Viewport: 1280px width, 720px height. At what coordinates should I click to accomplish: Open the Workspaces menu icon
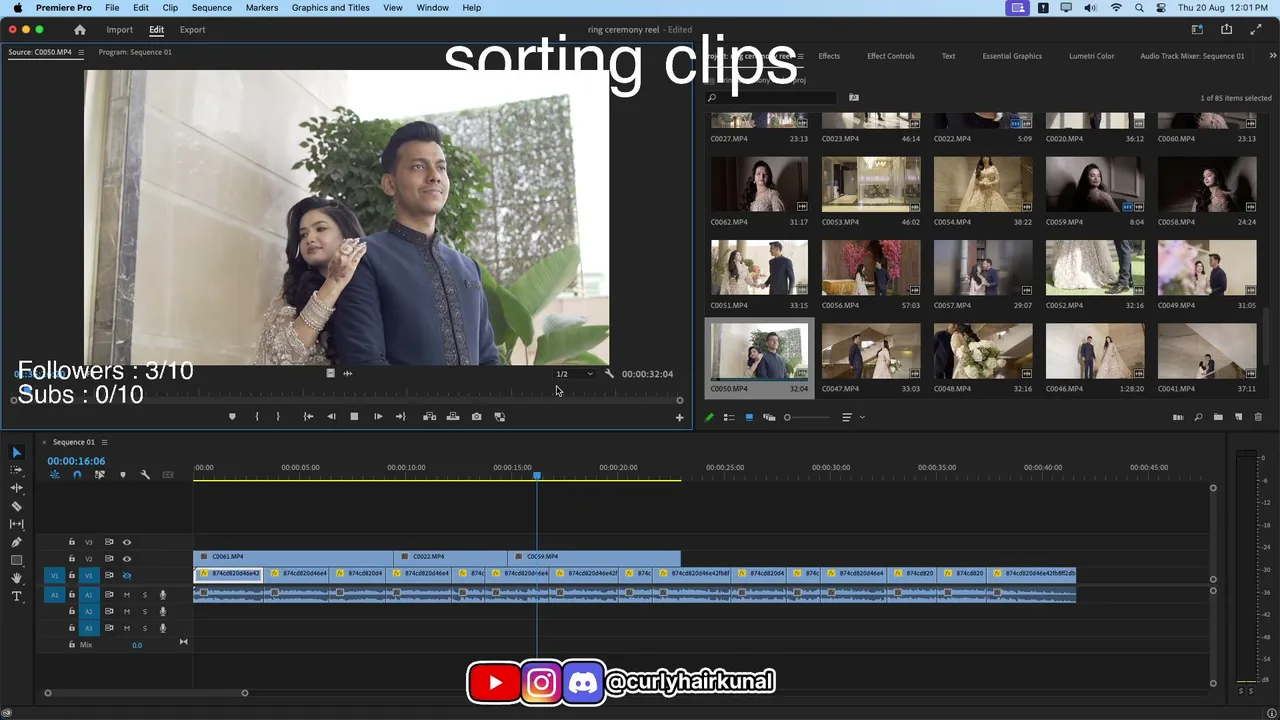(x=1196, y=30)
